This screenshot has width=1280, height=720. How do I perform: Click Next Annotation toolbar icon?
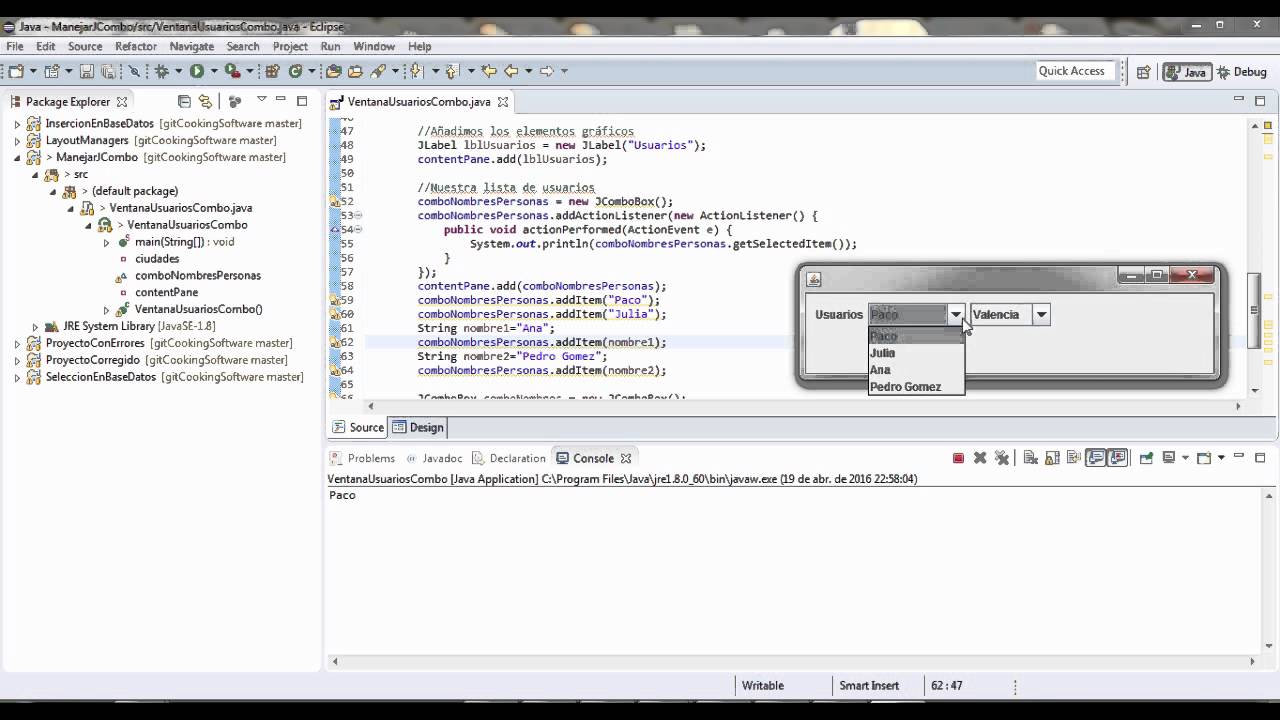tap(416, 71)
